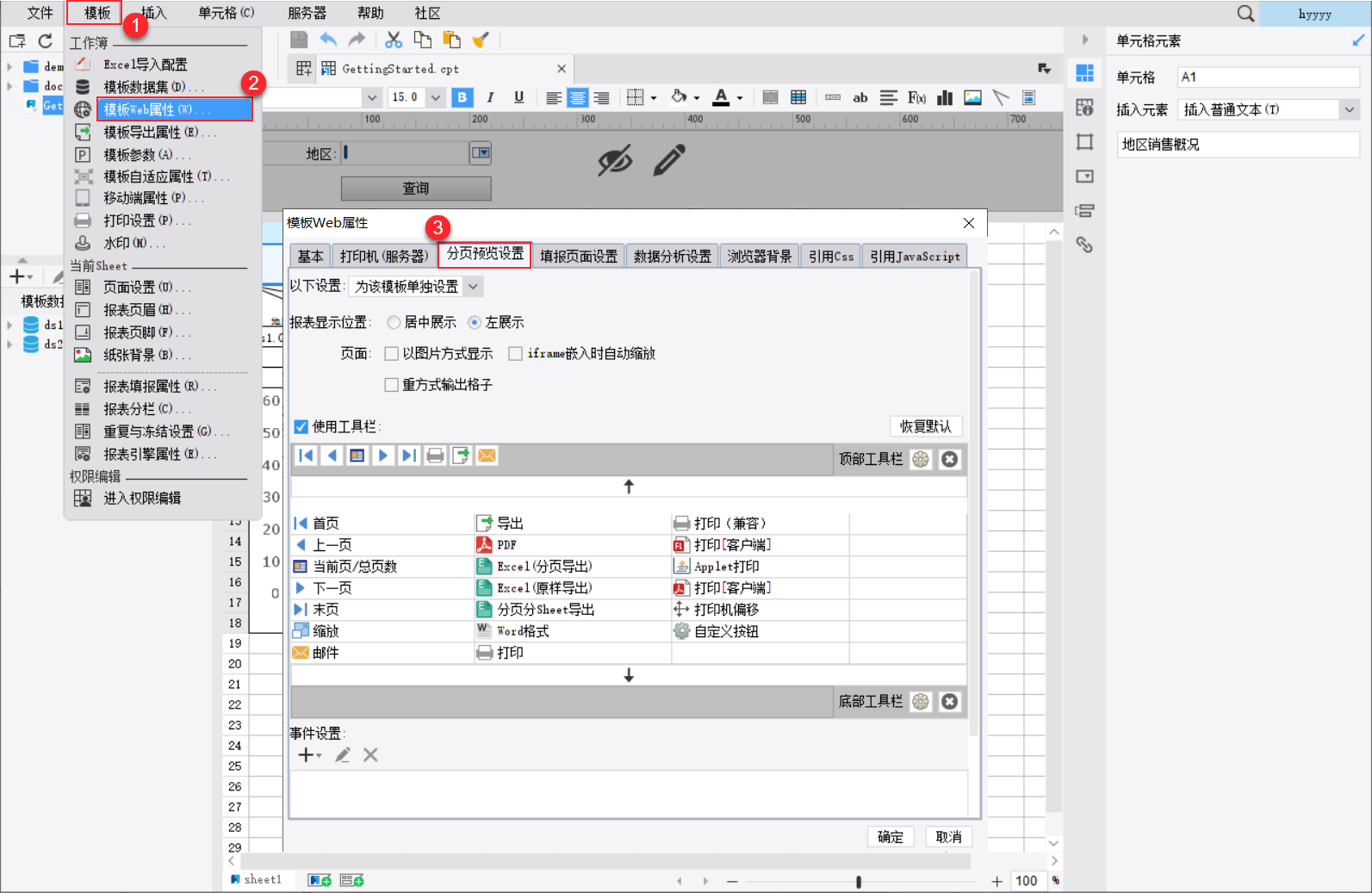Enable 以图片方式显示 checkbox
This screenshot has width=1372, height=893.
tap(391, 353)
